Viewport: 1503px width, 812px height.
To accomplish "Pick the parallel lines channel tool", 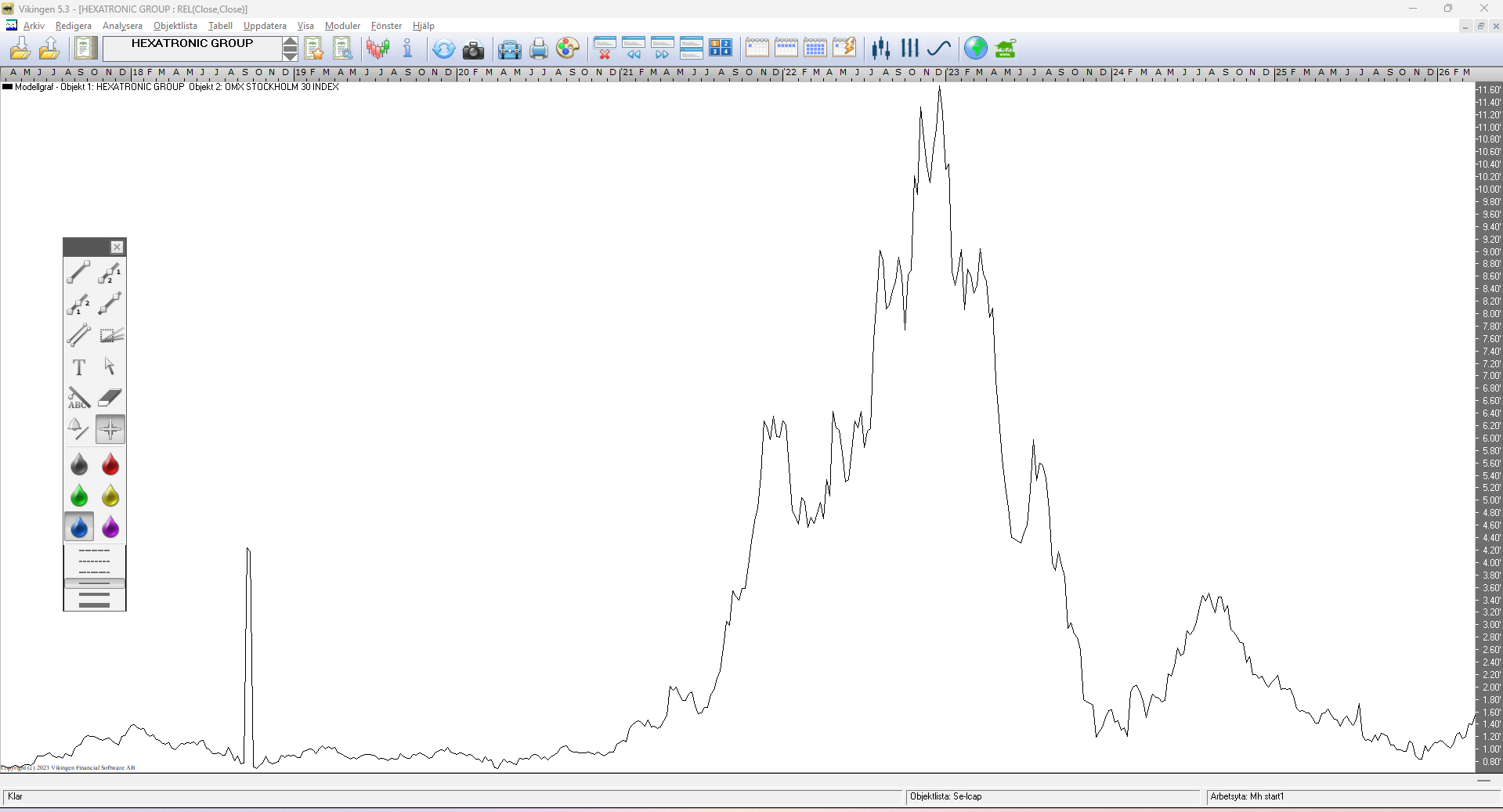I will pyautogui.click(x=78, y=335).
